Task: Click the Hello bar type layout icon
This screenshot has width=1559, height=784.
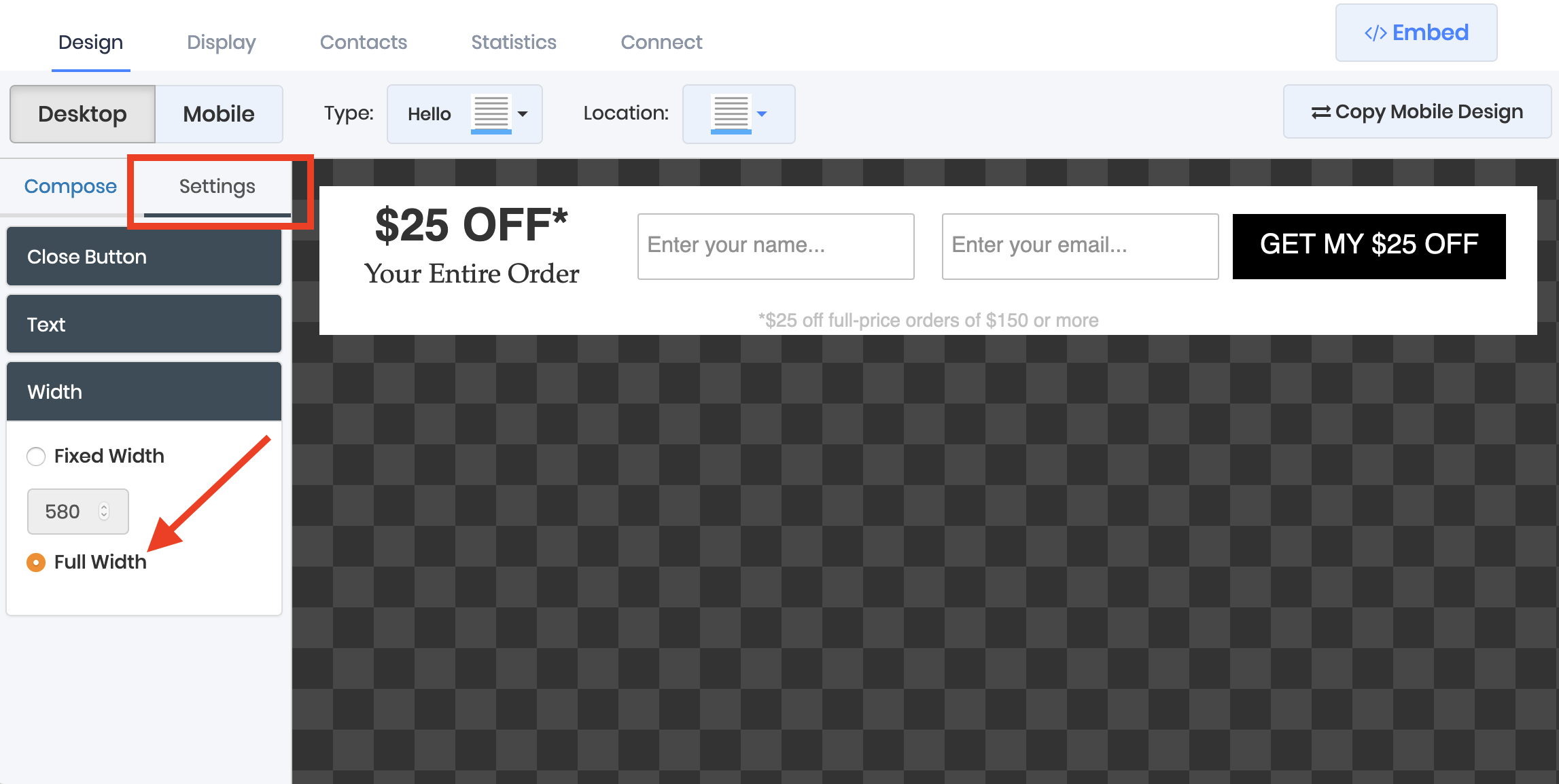Action: coord(491,113)
